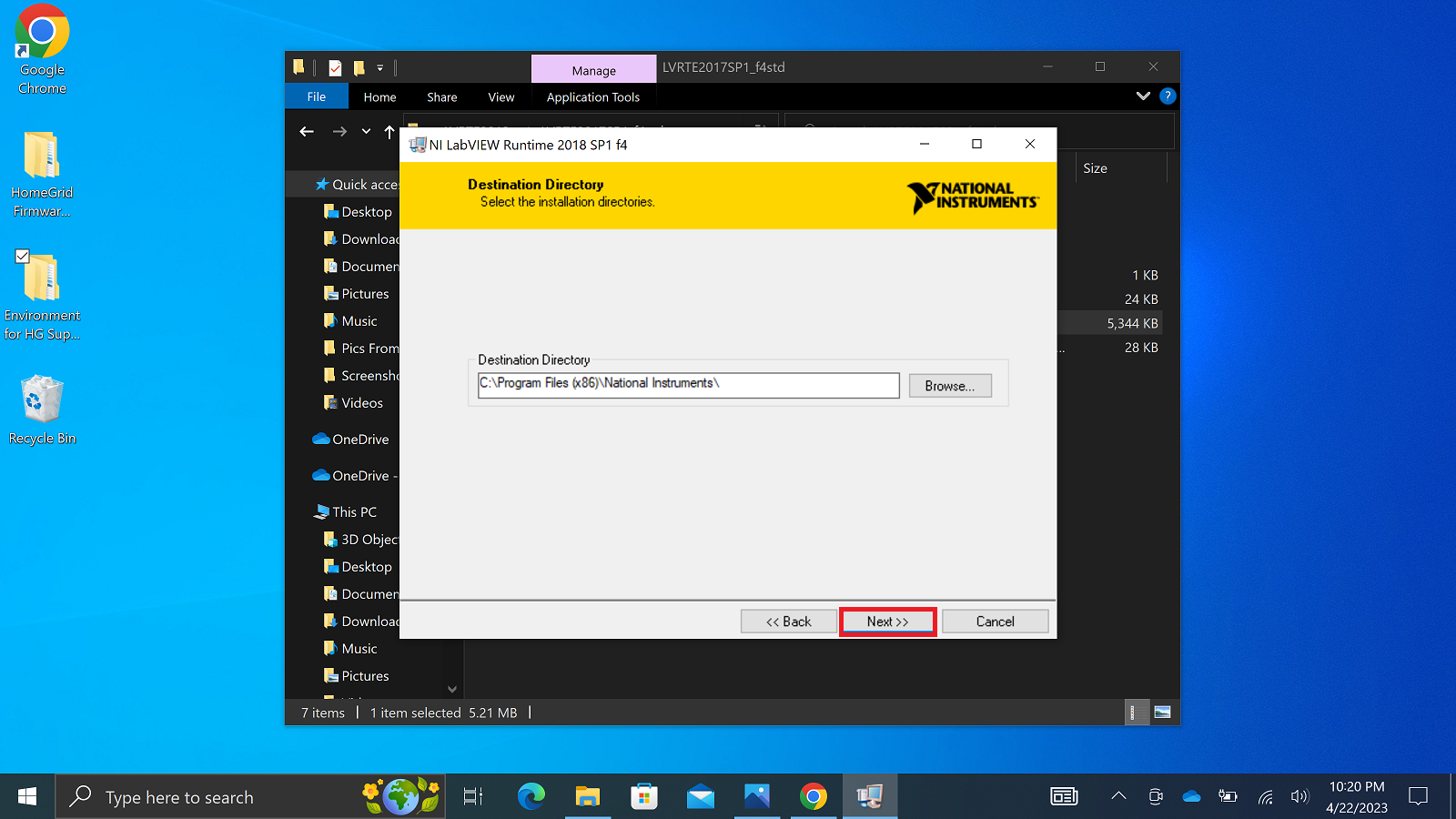The height and width of the screenshot is (819, 1456).
Task: Open the File tab in File Explorer
Action: pyautogui.click(x=317, y=96)
